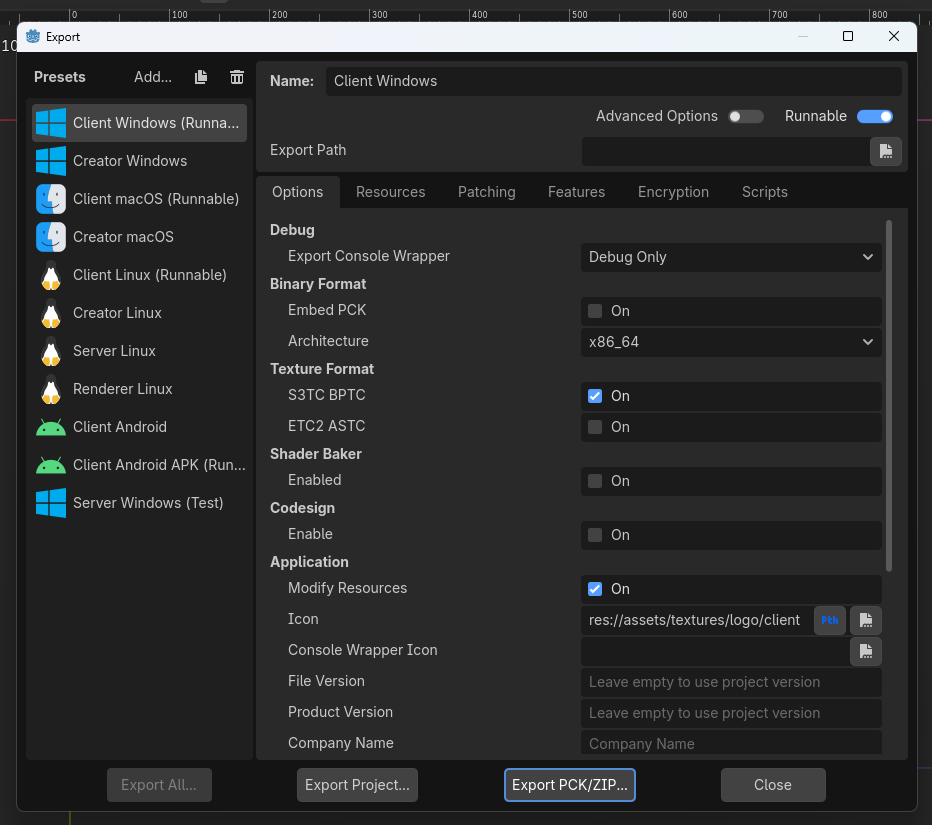Click the File Version input field
The height and width of the screenshot is (825, 932).
point(731,682)
